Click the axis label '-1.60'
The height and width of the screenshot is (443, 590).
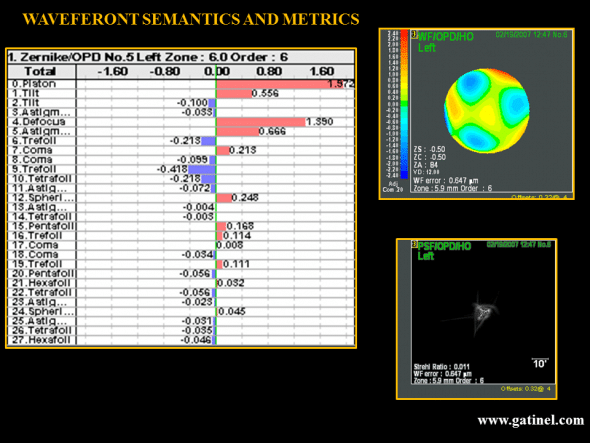pos(113,71)
